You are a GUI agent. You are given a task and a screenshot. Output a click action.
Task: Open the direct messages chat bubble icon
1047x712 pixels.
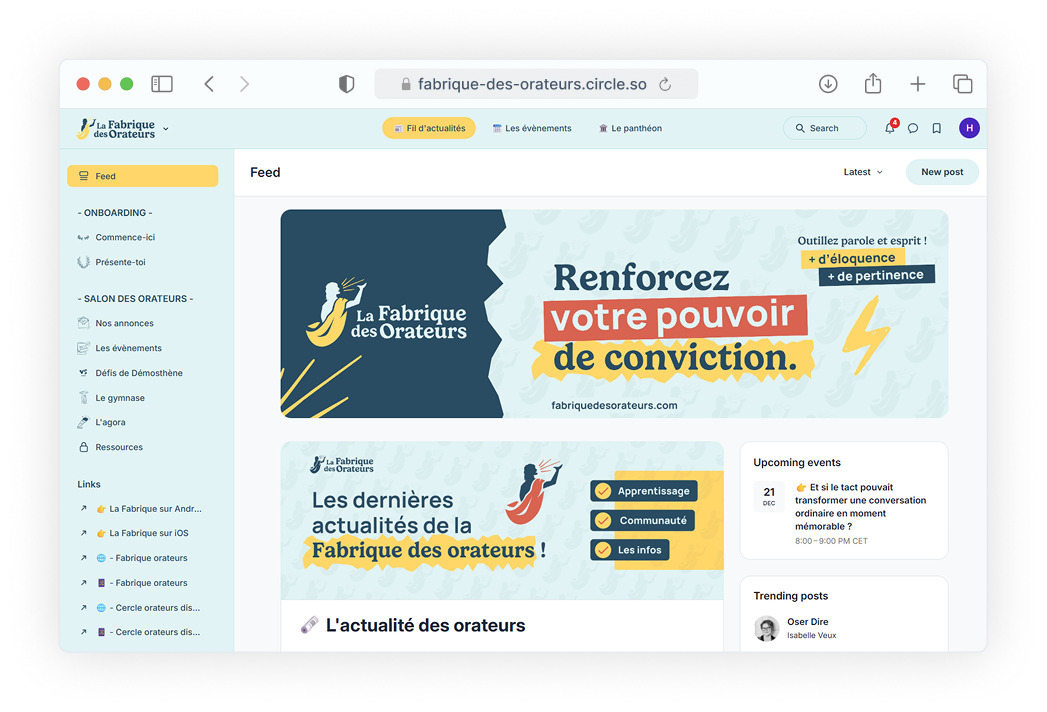(x=912, y=128)
